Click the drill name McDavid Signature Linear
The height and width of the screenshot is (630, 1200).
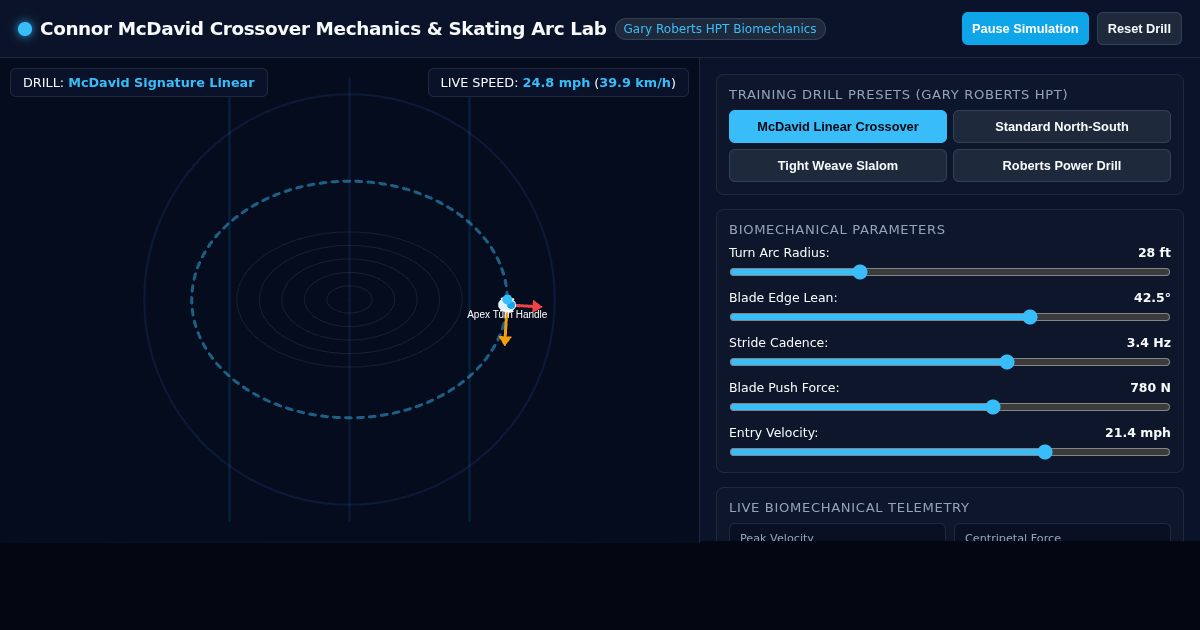point(161,83)
